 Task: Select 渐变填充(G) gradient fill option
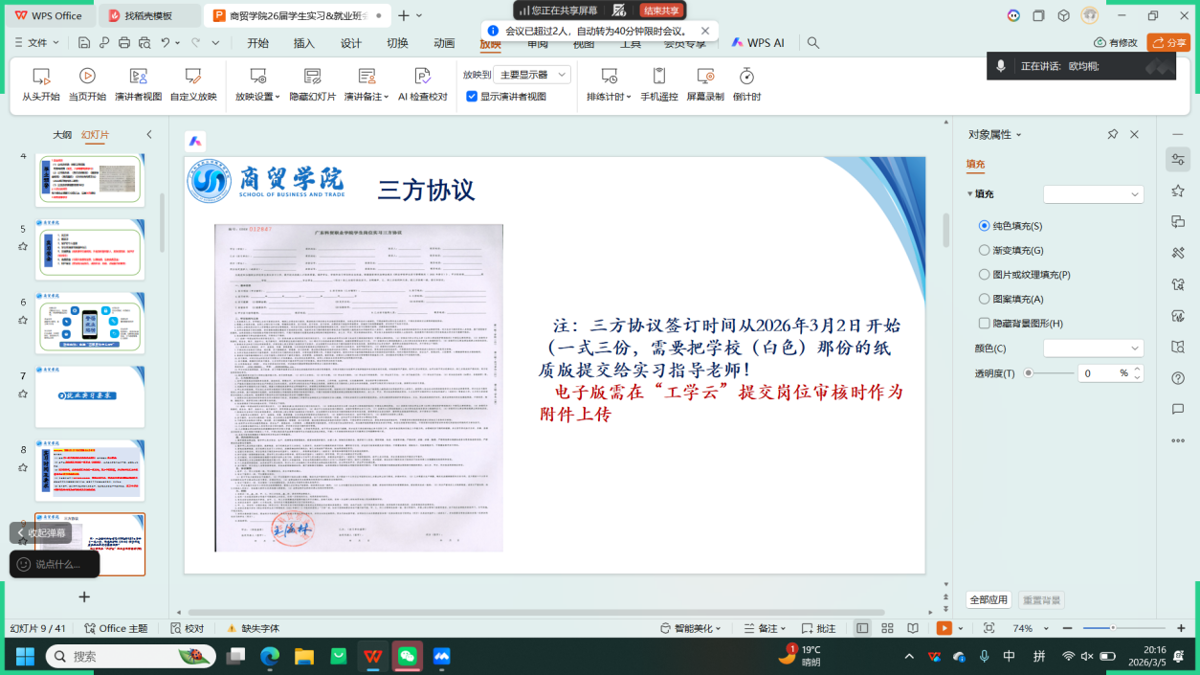[985, 251]
